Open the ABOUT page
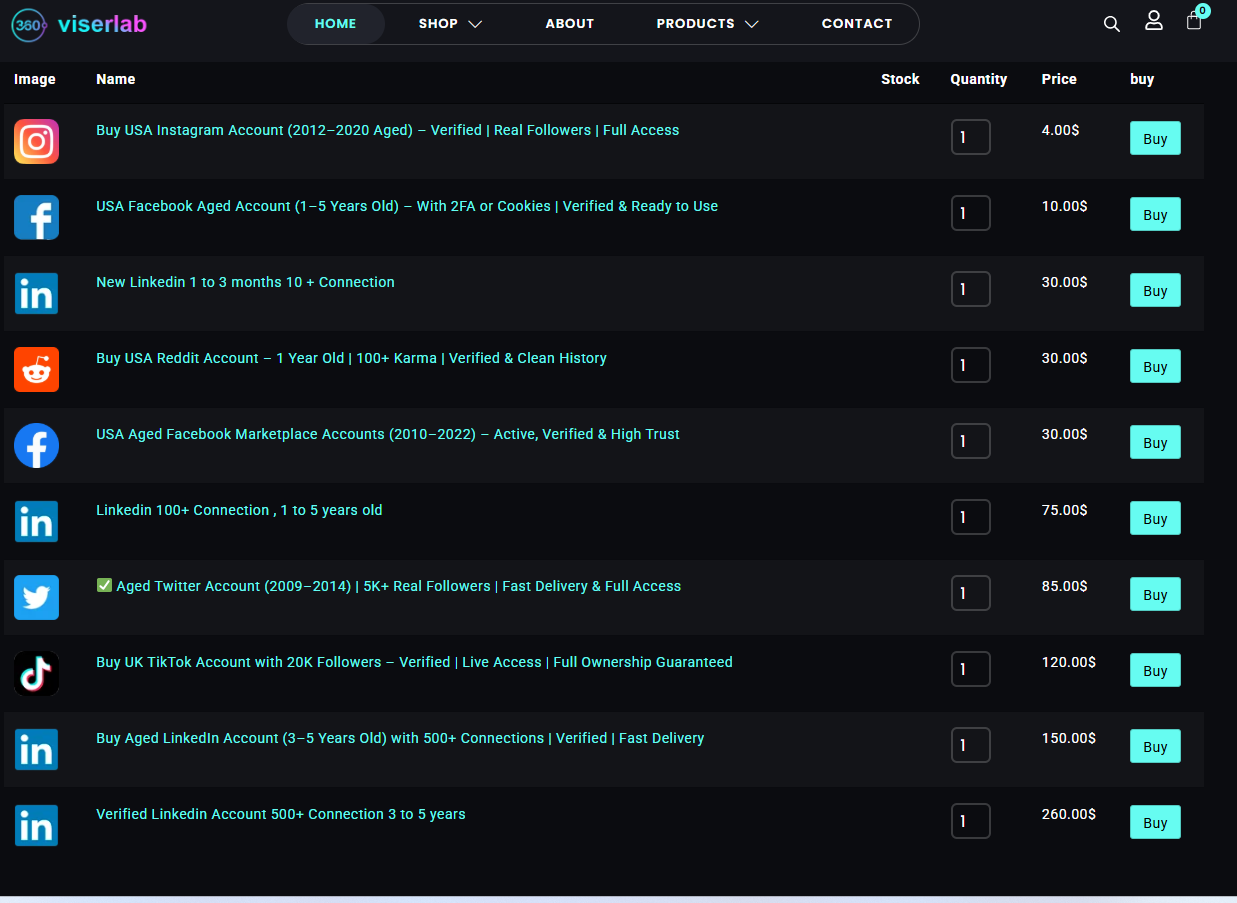 pyautogui.click(x=570, y=24)
